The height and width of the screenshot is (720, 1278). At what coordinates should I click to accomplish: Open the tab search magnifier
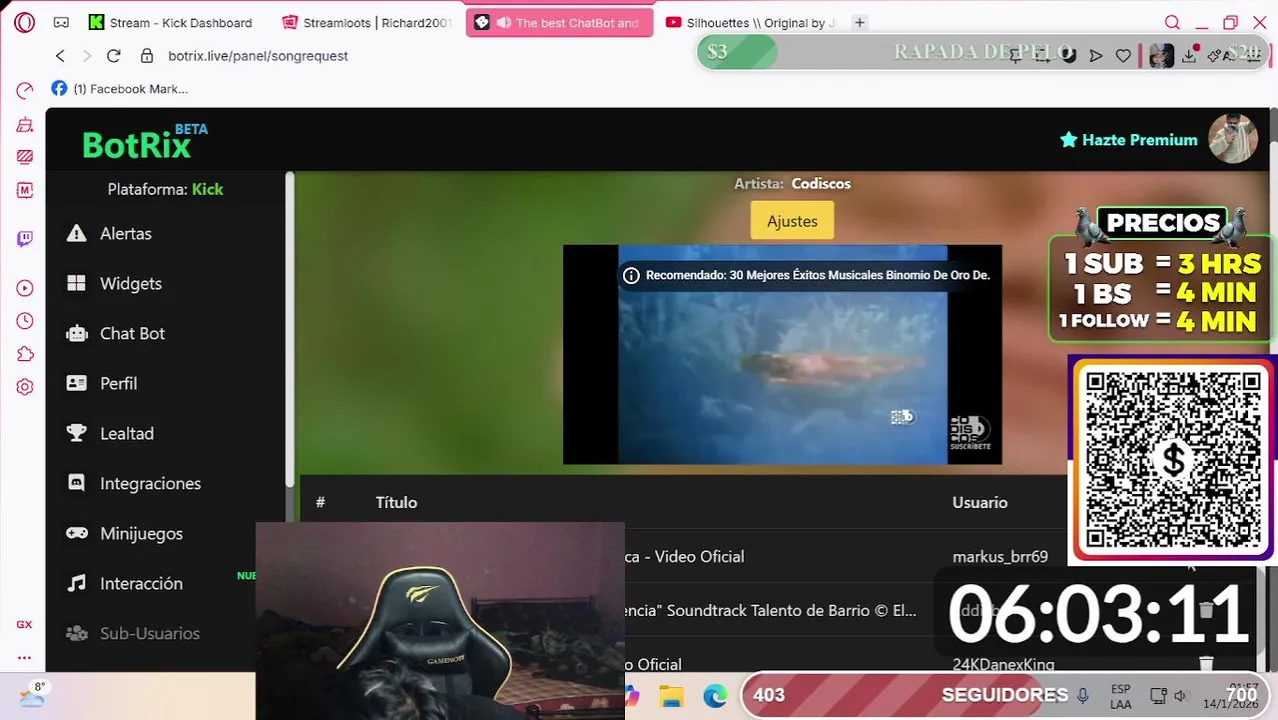(1172, 22)
